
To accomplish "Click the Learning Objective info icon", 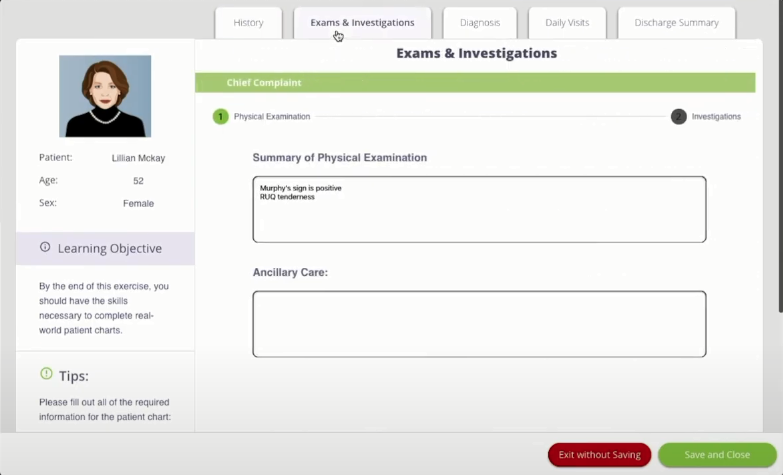I will point(45,247).
